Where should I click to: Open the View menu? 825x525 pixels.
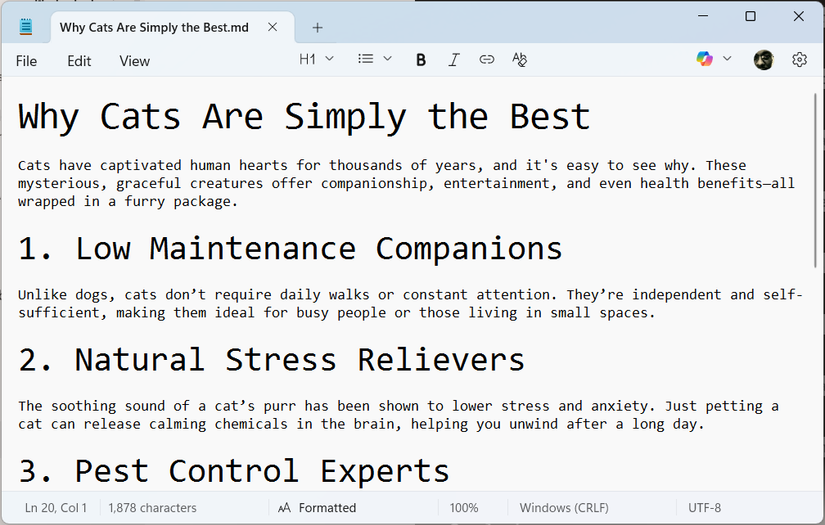click(x=134, y=61)
